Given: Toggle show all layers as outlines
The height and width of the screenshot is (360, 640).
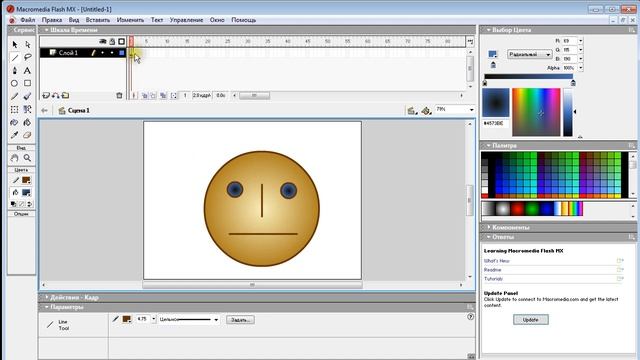Looking at the screenshot, I should coord(122,42).
